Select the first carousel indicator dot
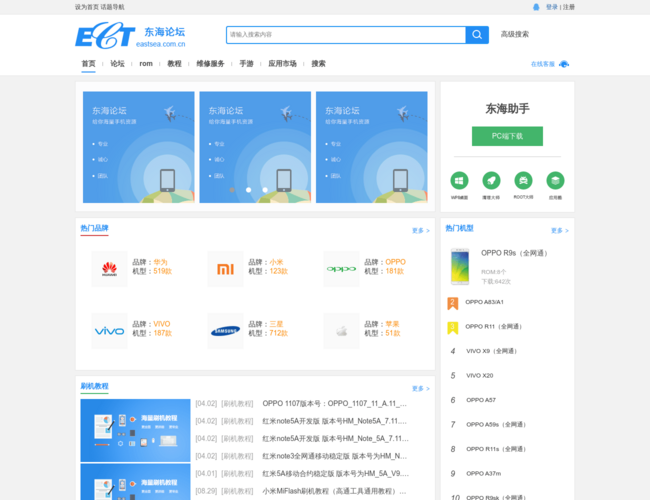Viewport: 650px width, 500px height. pos(232,190)
